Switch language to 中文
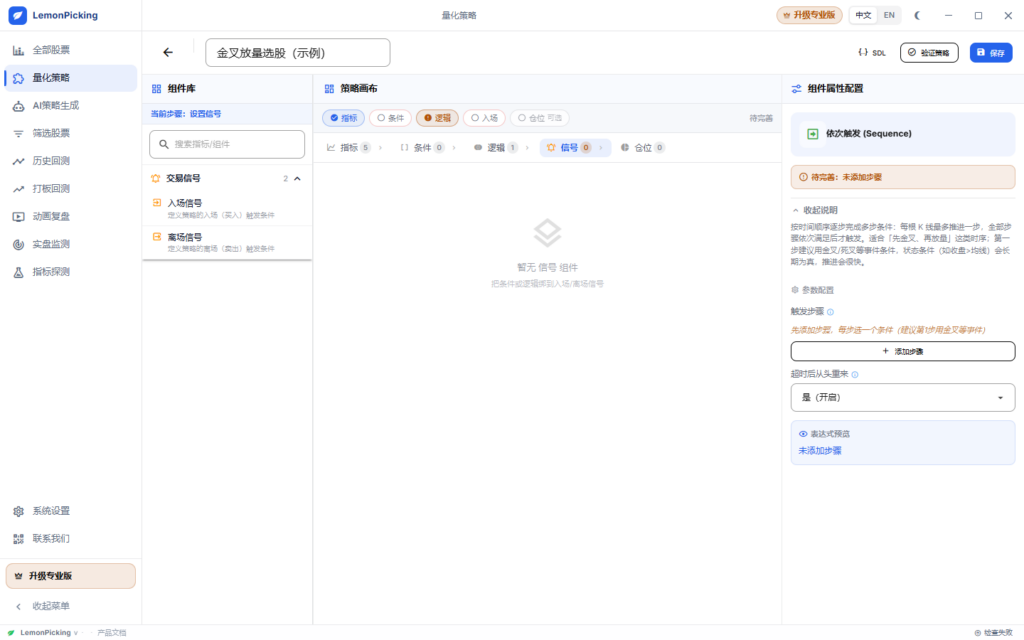 pyautogui.click(x=863, y=15)
